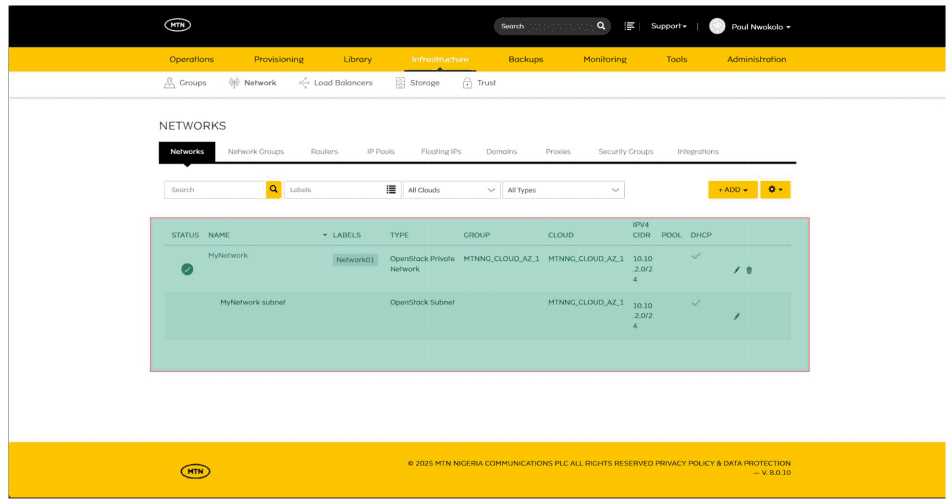Screen dimensions: 952x504
Task: Click the Network antenna icon
Action: (234, 83)
